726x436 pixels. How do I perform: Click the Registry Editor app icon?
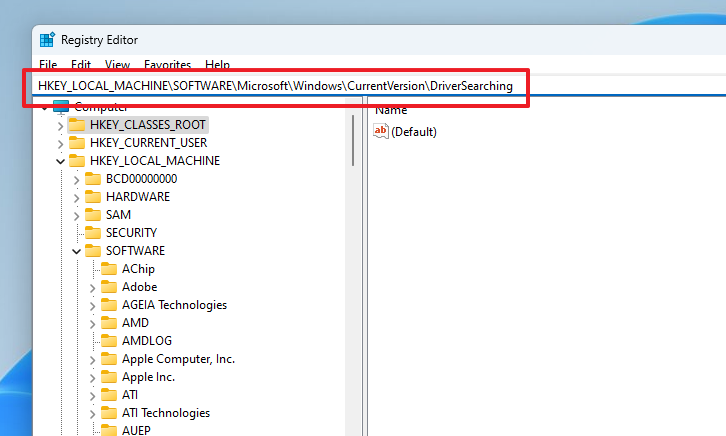(47, 40)
